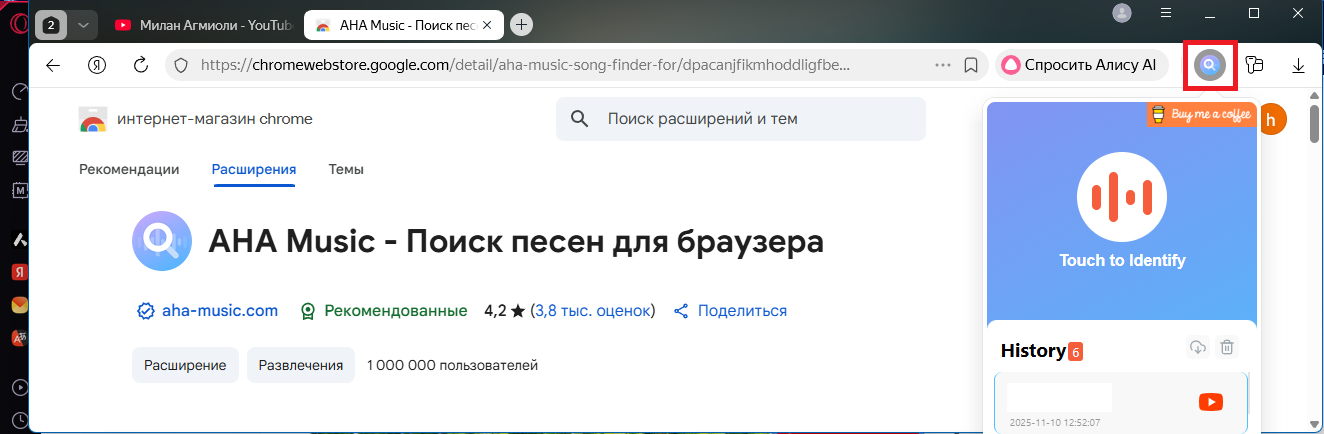Viewport: 1324px width, 434px height.
Task: Open the address bar three-dots menu
Action: click(942, 65)
